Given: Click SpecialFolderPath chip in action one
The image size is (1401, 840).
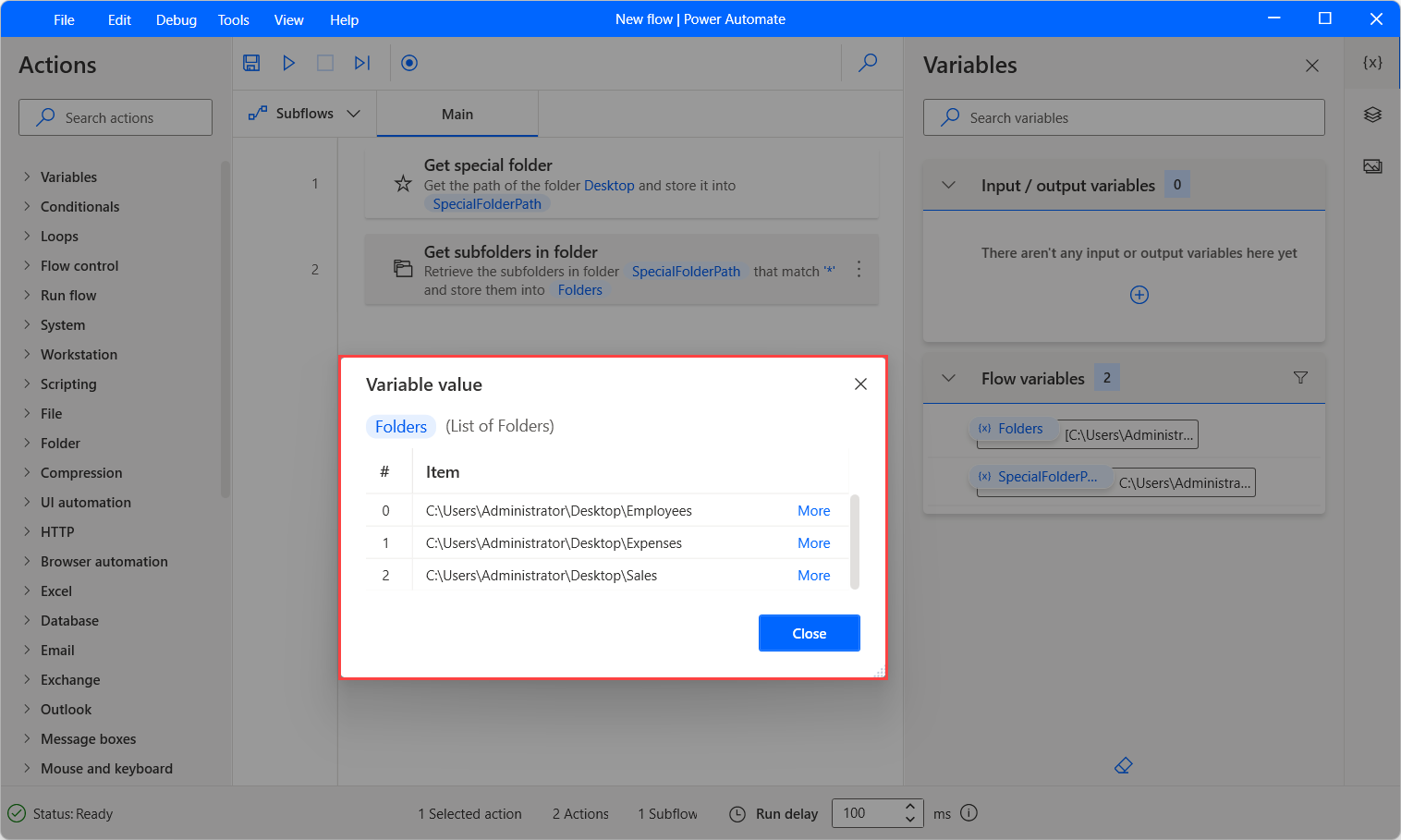Looking at the screenshot, I should click(x=487, y=203).
